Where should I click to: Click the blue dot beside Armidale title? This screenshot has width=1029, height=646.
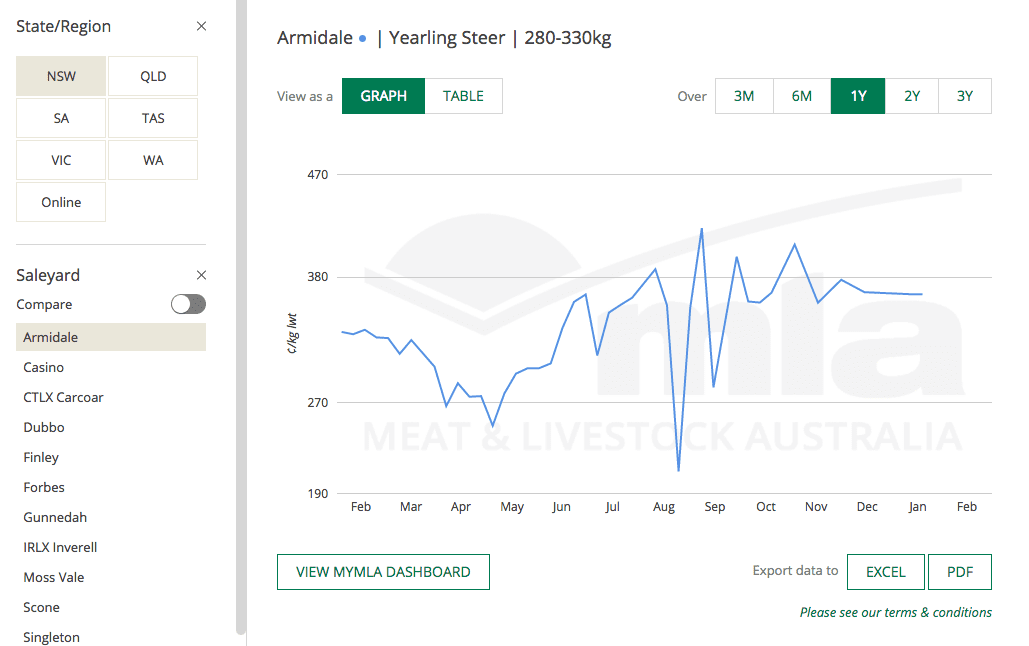click(x=362, y=39)
